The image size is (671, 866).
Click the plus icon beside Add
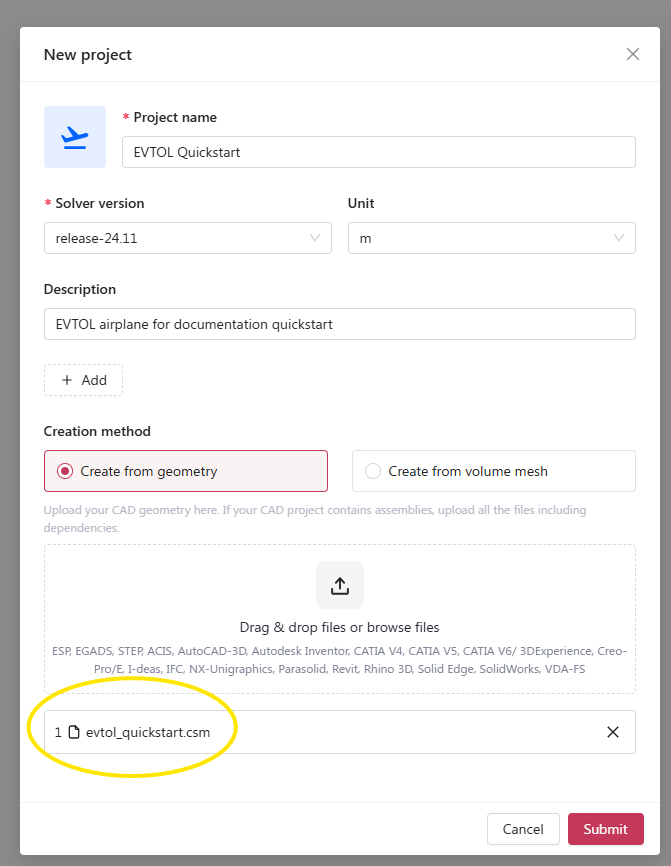(67, 380)
